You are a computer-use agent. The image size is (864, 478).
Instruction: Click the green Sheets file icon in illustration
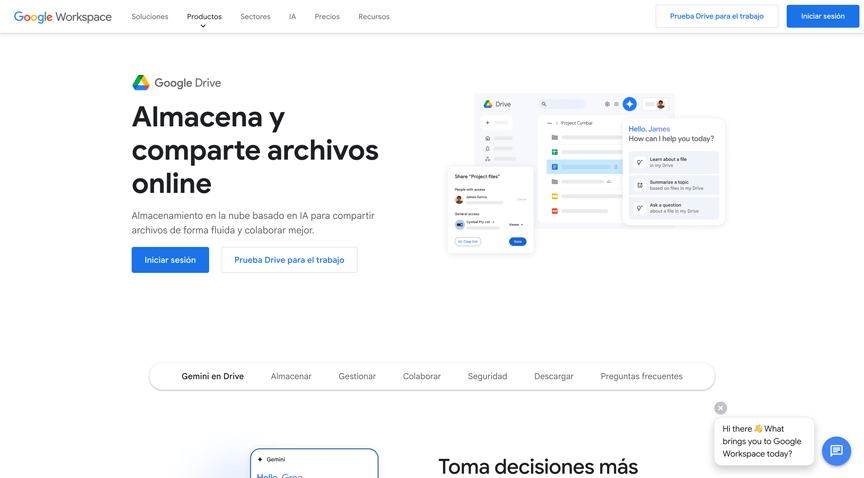click(x=554, y=152)
